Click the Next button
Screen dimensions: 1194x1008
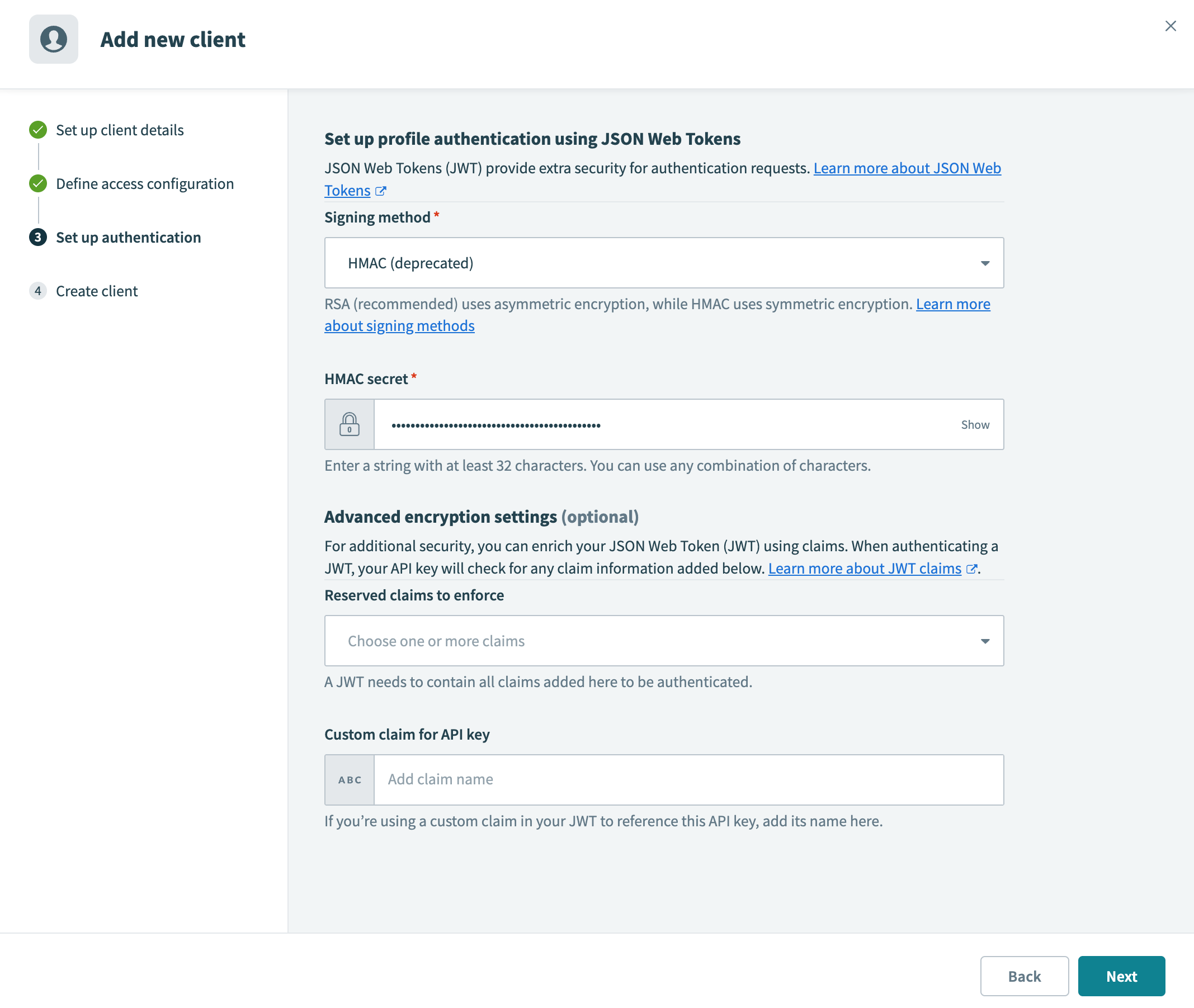coord(1121,976)
